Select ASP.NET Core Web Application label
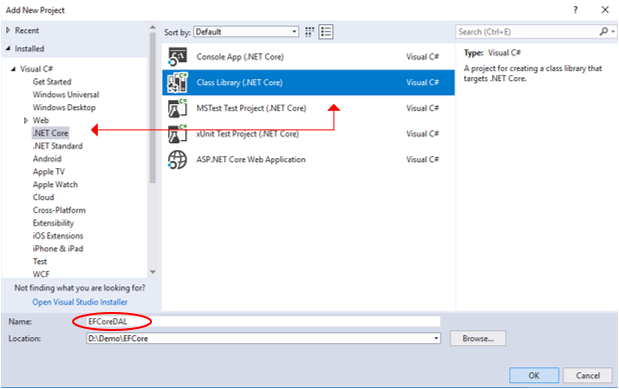Screen dimensions: 619x389 click(x=251, y=160)
